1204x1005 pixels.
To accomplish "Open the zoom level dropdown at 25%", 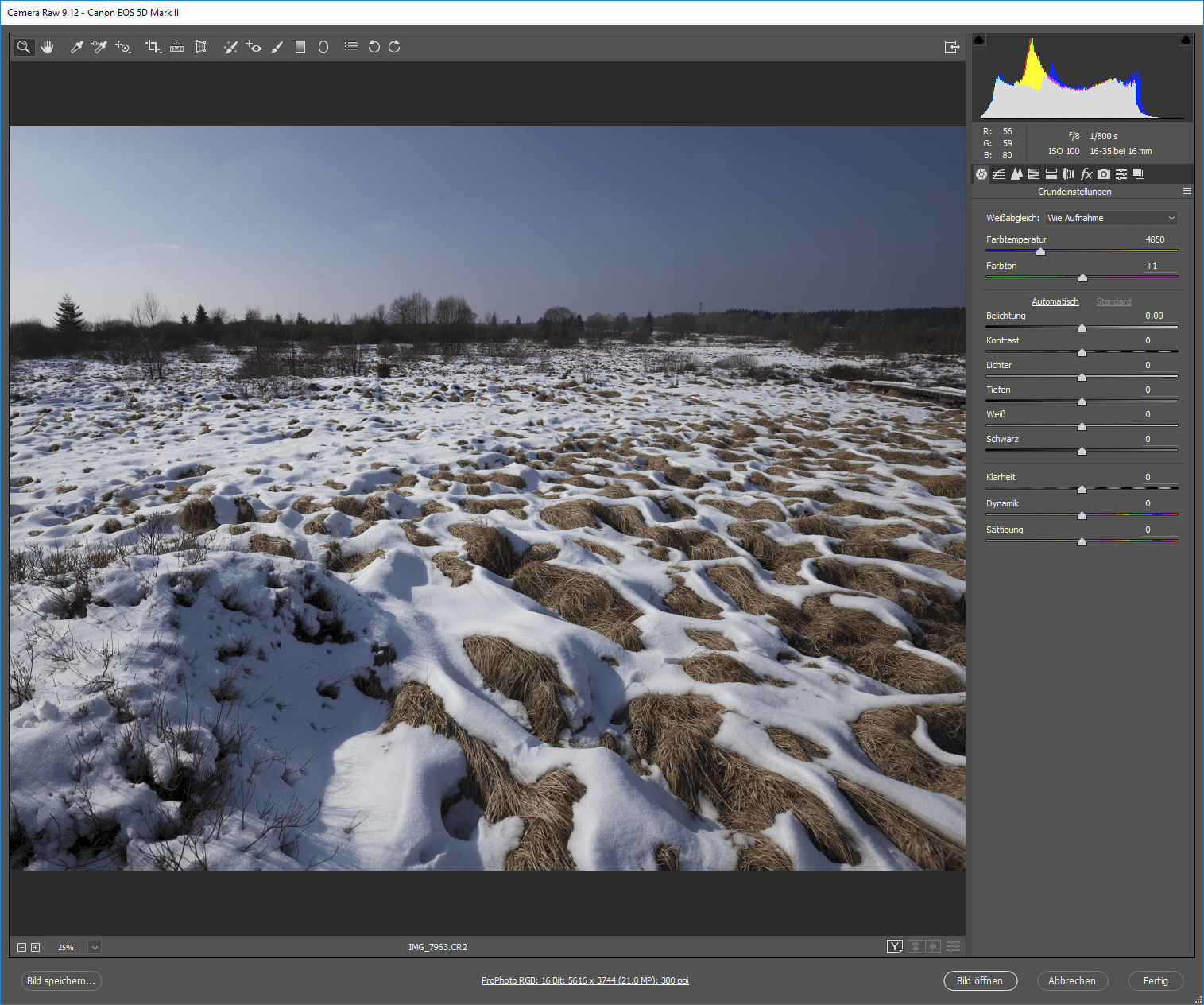I will pyautogui.click(x=95, y=947).
